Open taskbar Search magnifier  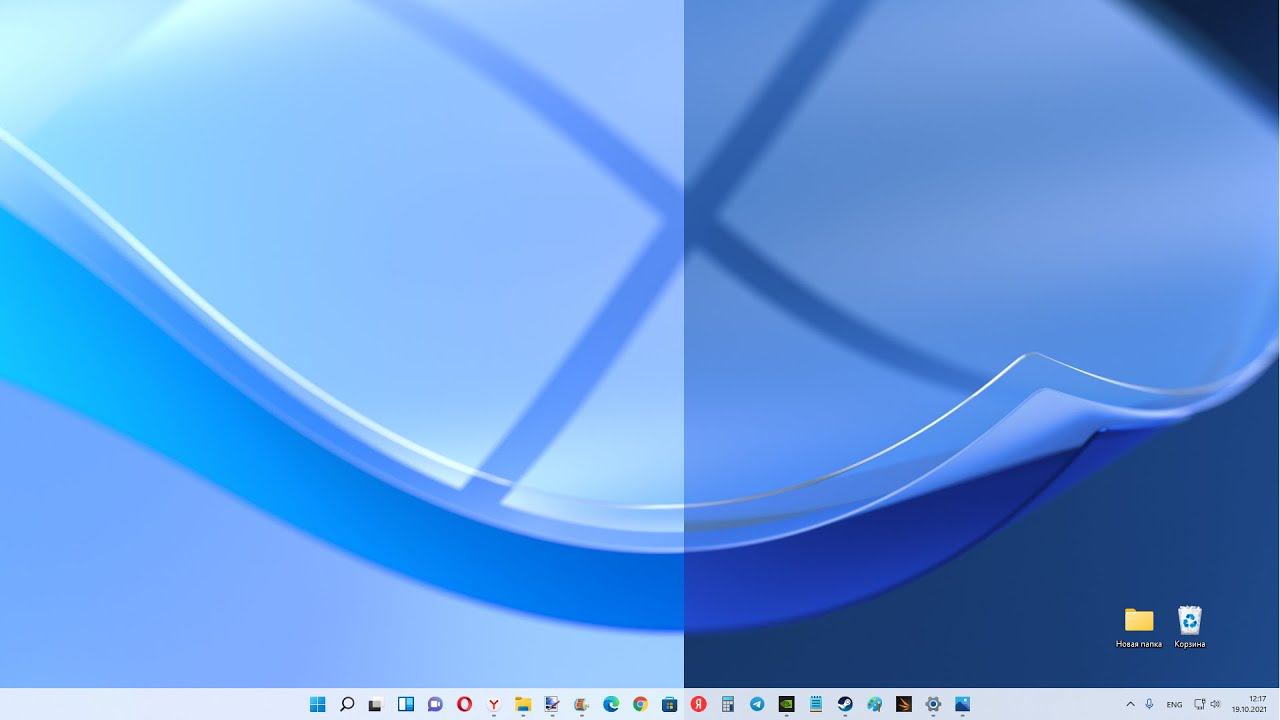pyautogui.click(x=347, y=704)
